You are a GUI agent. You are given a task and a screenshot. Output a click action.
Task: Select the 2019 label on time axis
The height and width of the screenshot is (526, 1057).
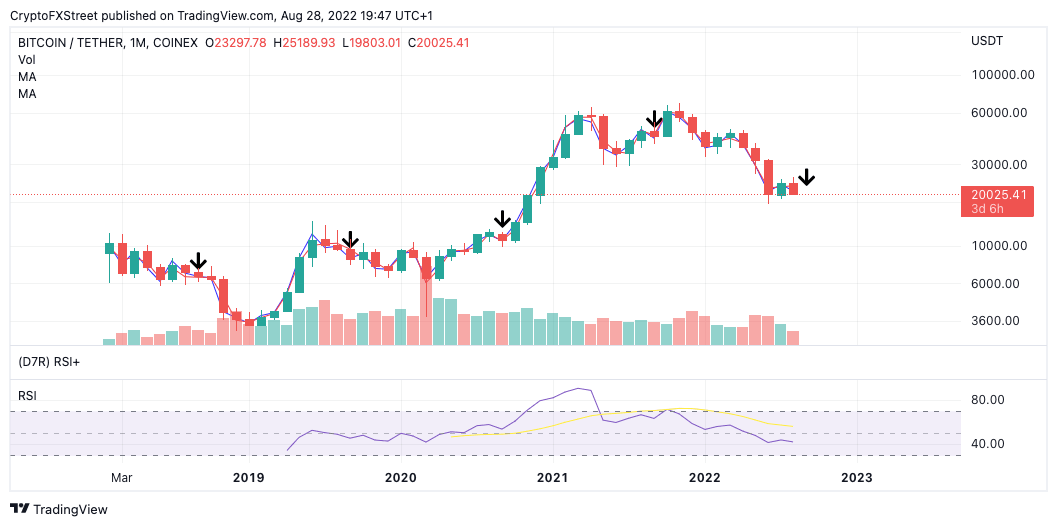tap(248, 478)
